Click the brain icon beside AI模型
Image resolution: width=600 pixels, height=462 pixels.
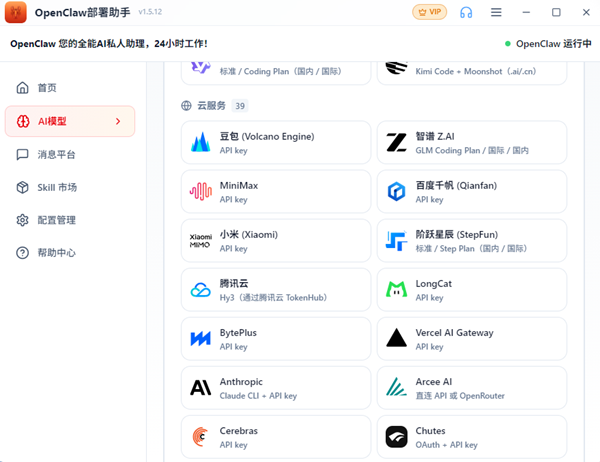click(x=23, y=121)
